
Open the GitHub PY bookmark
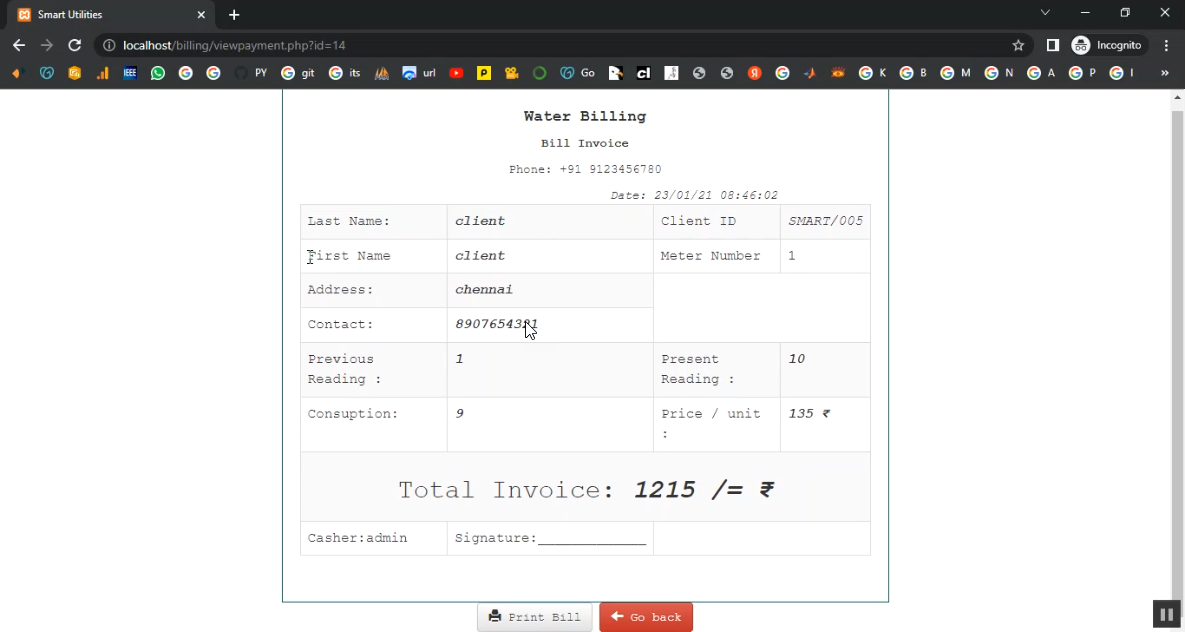pos(251,73)
